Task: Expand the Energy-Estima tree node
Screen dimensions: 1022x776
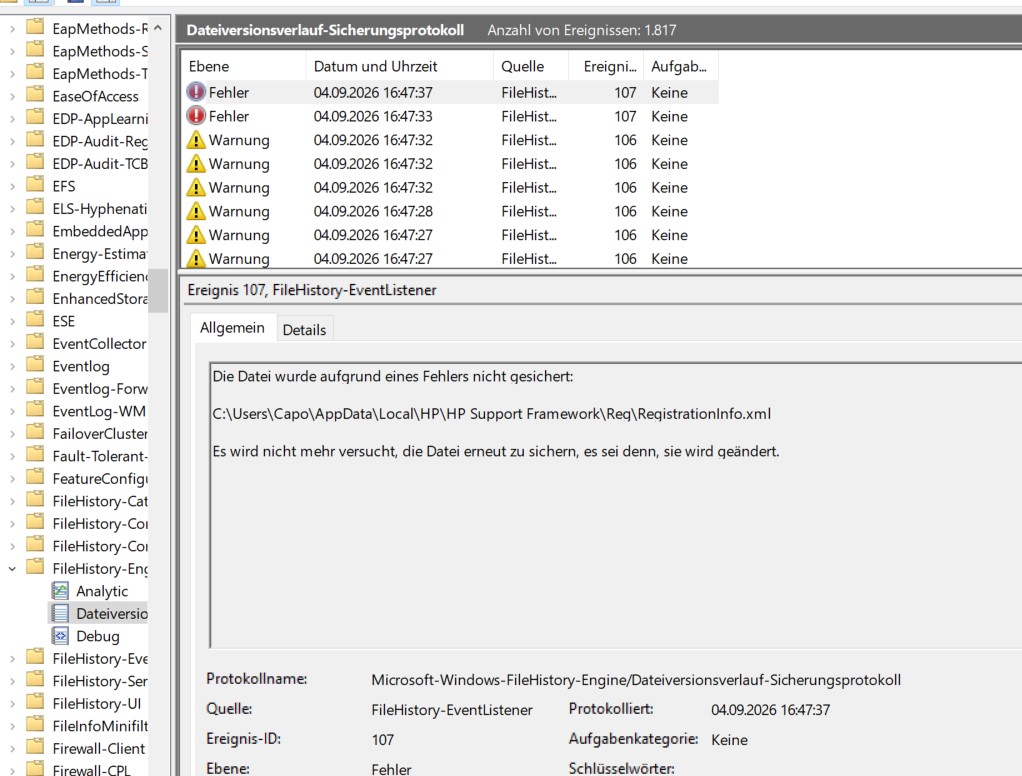Action: [12, 254]
